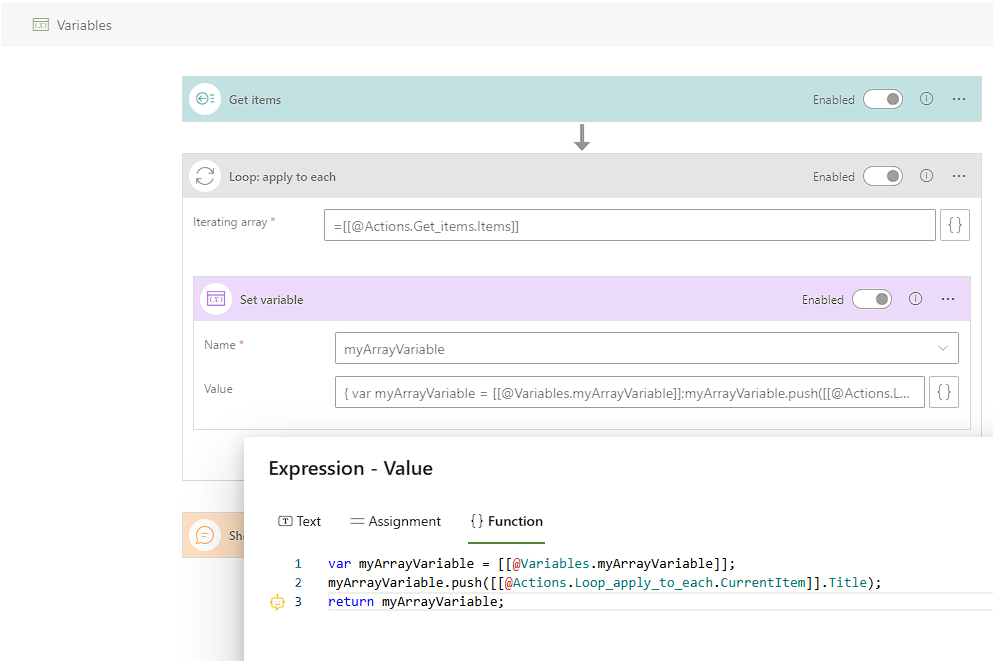
Task: Select the Function tab
Action: (506, 521)
